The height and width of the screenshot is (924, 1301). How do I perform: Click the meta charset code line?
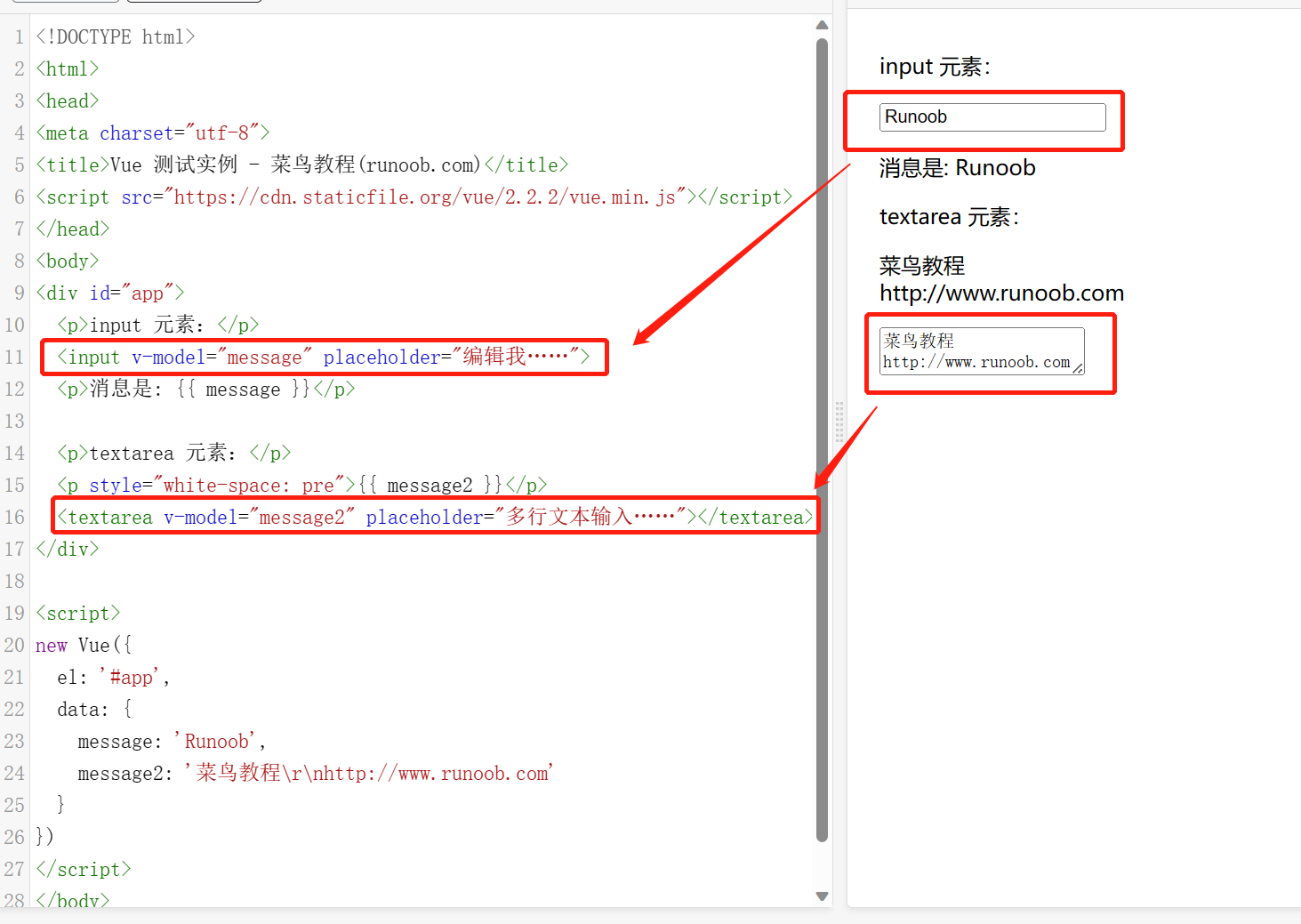tap(153, 133)
